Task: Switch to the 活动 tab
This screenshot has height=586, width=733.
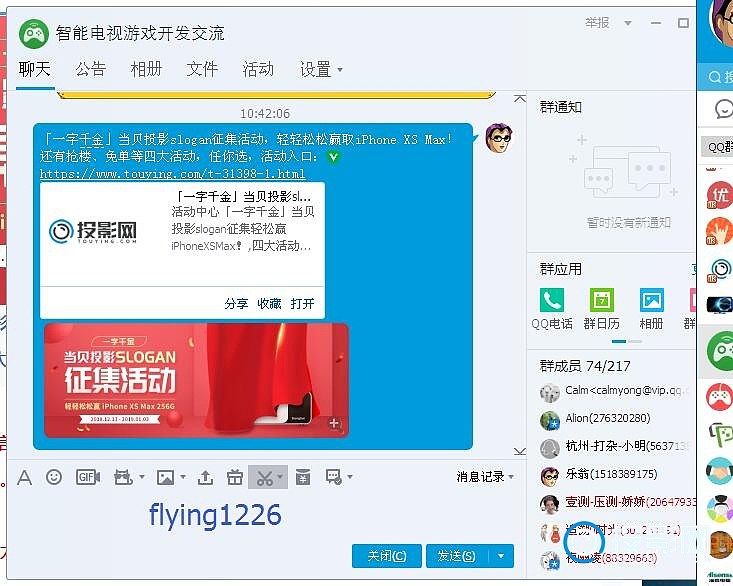Action: click(x=258, y=69)
